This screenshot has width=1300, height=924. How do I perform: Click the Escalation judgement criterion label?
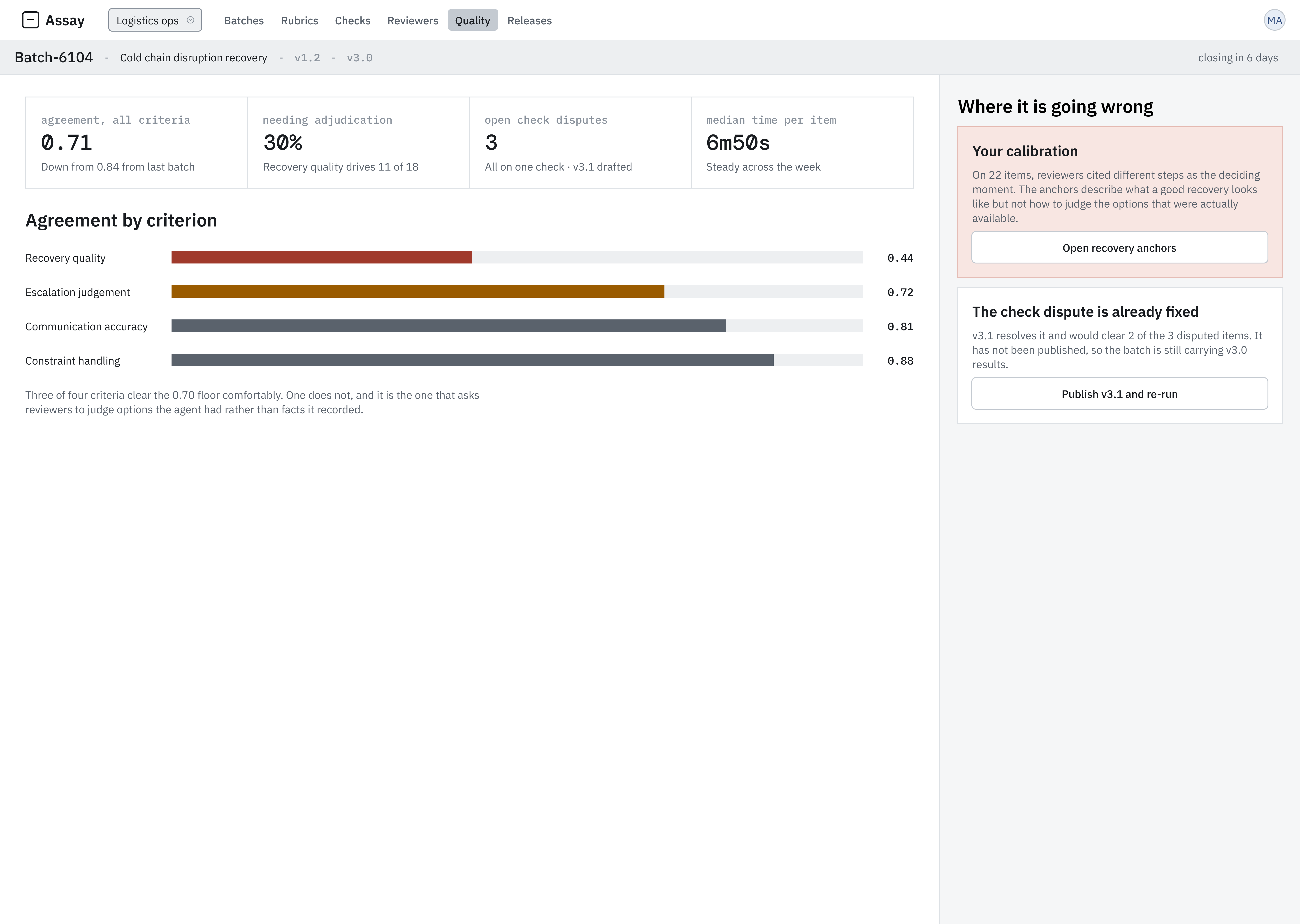(x=77, y=292)
